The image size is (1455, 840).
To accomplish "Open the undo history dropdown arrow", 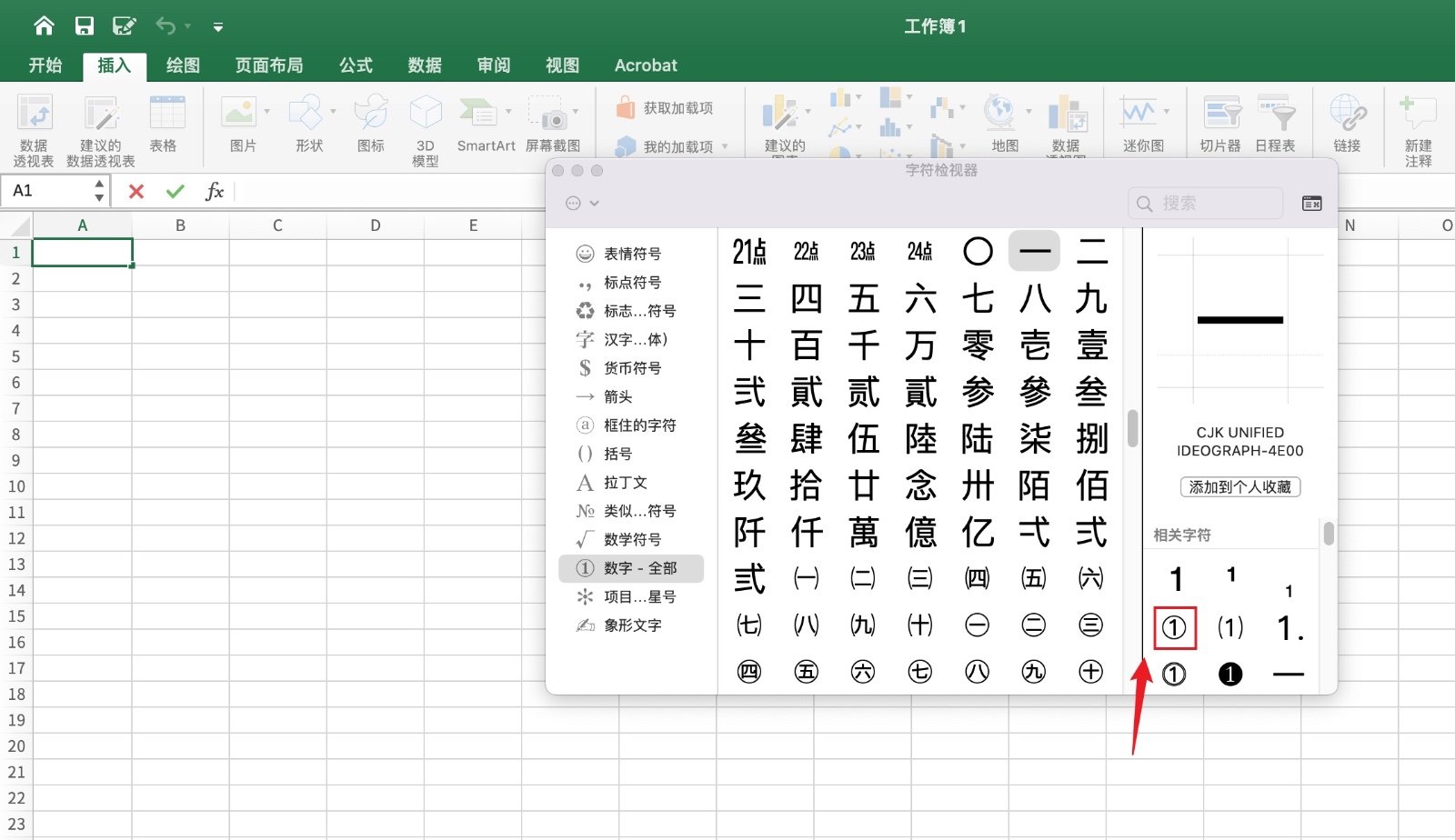I will (x=186, y=25).
